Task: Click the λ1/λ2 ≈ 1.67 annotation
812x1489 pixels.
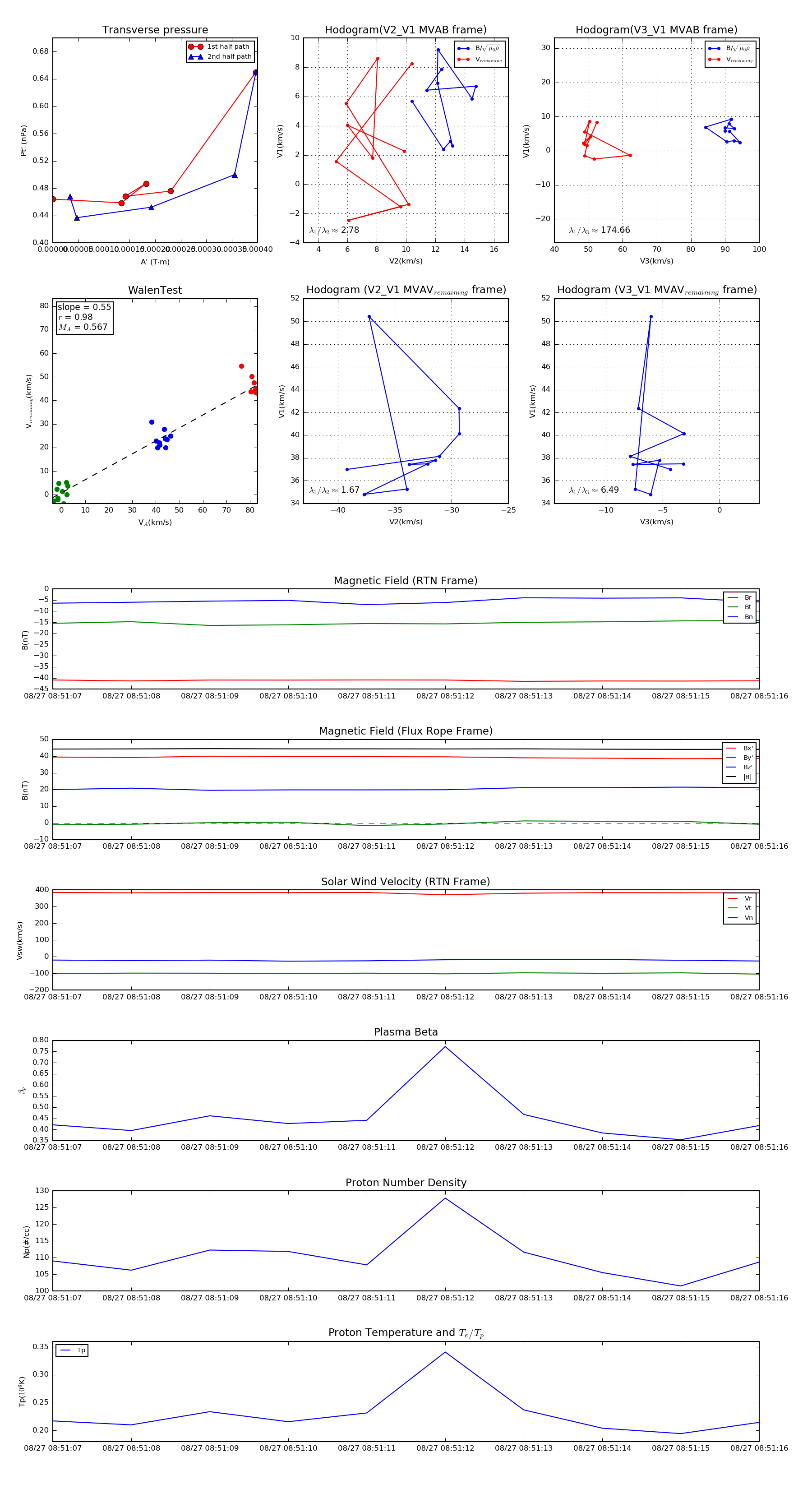Action: [x=334, y=490]
